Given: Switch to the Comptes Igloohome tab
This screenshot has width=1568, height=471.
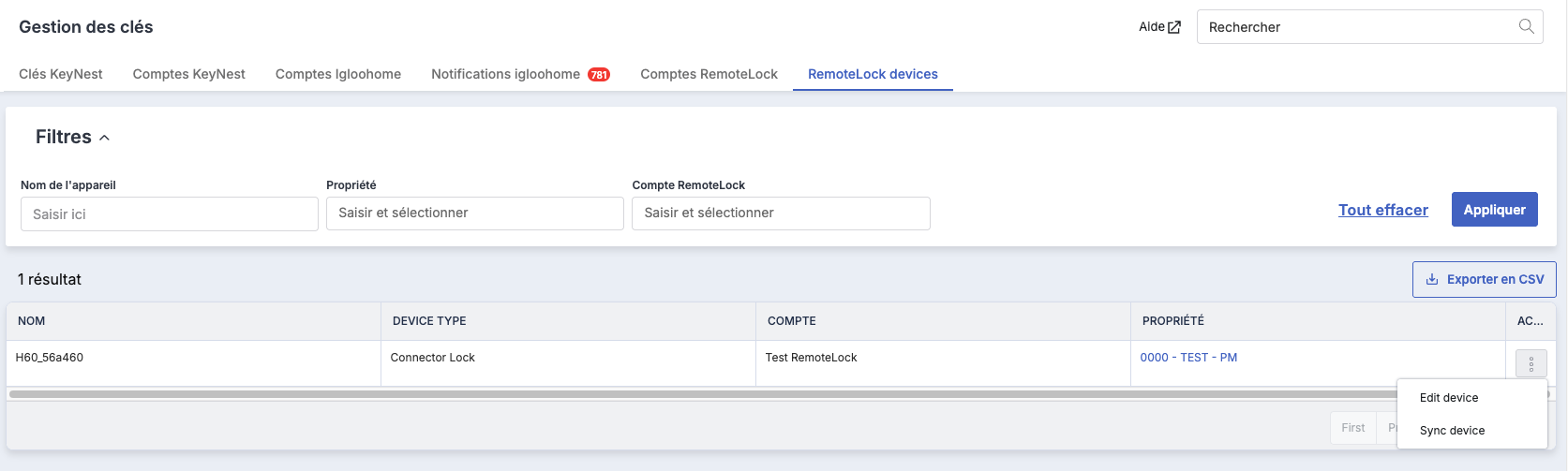Looking at the screenshot, I should [338, 74].
